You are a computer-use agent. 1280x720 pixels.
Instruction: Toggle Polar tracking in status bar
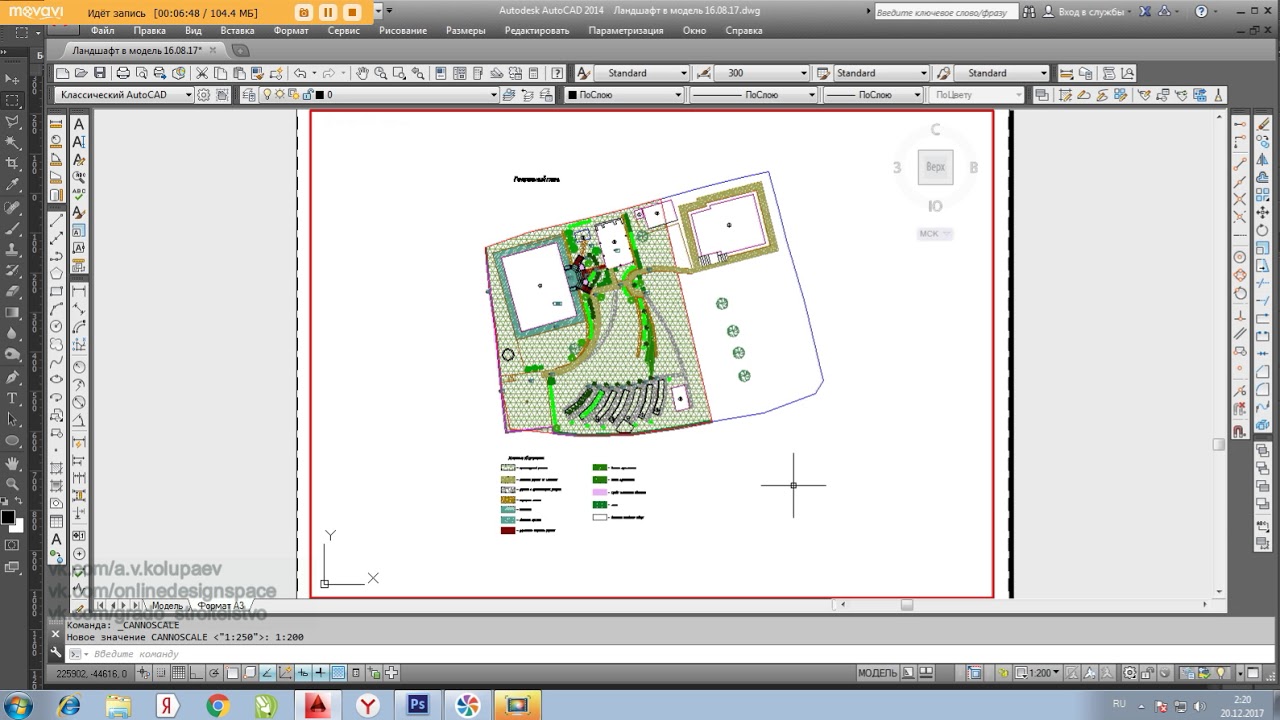pos(213,673)
